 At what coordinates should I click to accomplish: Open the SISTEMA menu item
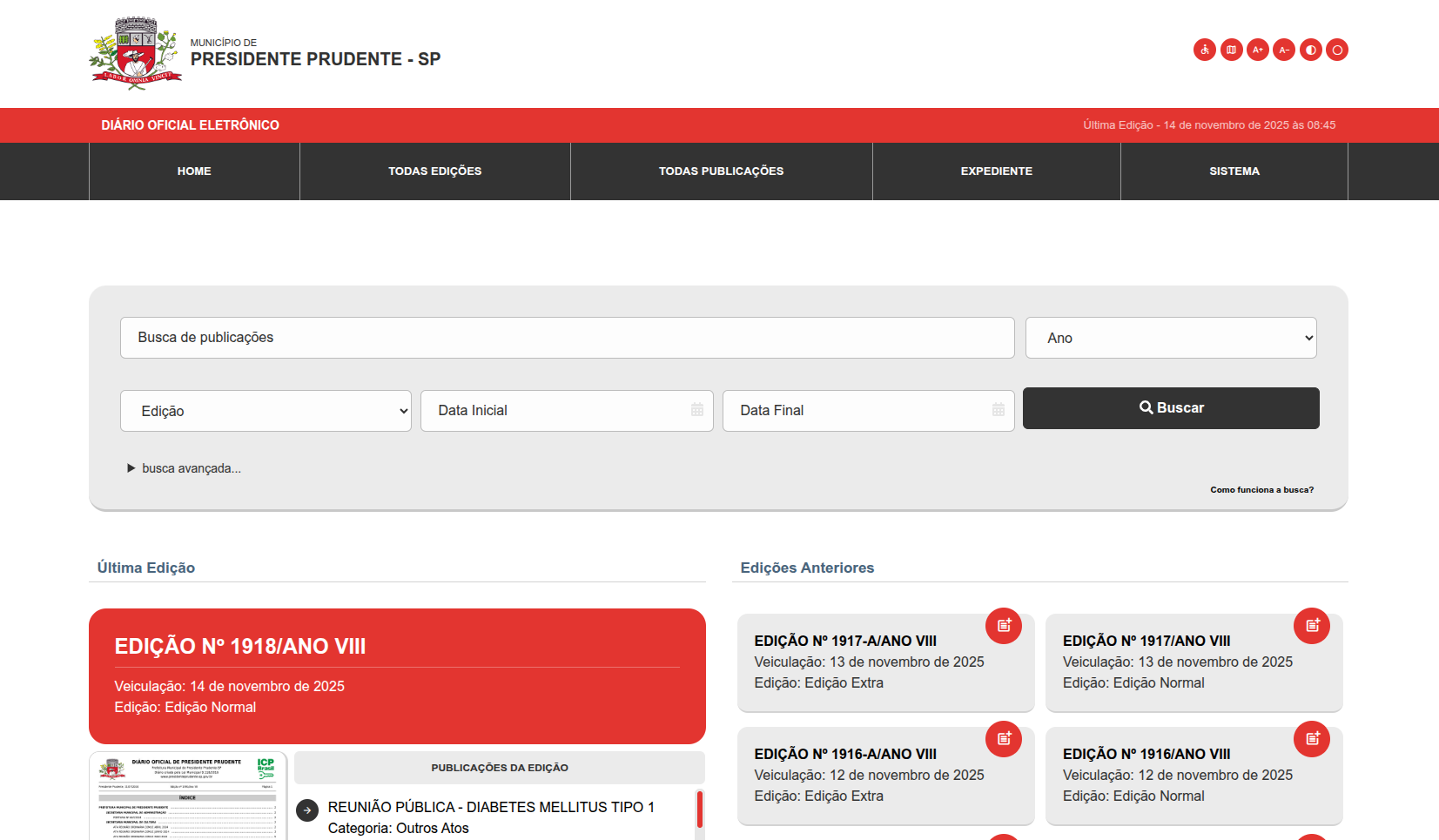point(1234,171)
